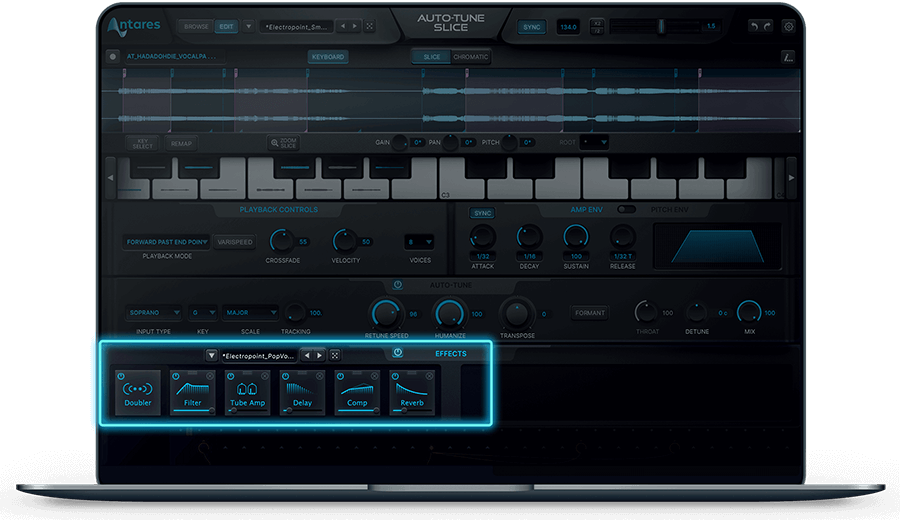Viewport: 900px width, 520px height.
Task: Click the Zoom Slice magnifier button
Action: (x=284, y=143)
